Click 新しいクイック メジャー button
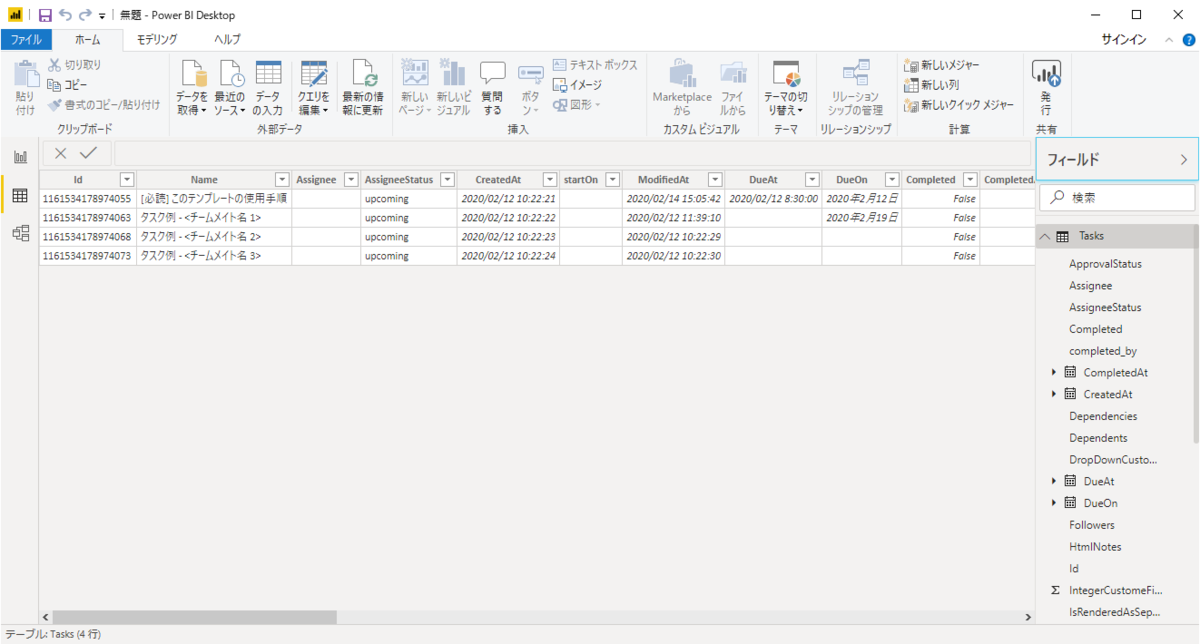Image resolution: width=1200 pixels, height=644 pixels. 959,104
